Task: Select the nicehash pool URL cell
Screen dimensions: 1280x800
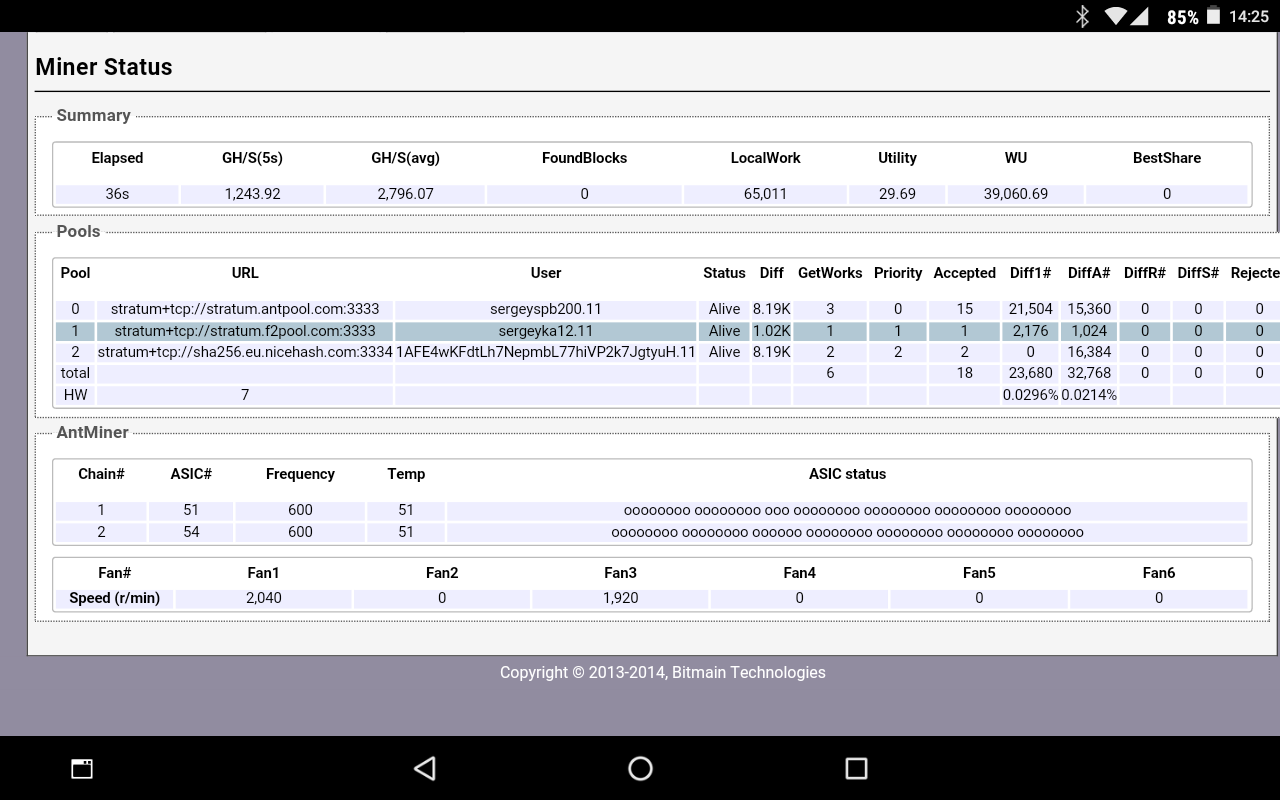Action: [245, 352]
